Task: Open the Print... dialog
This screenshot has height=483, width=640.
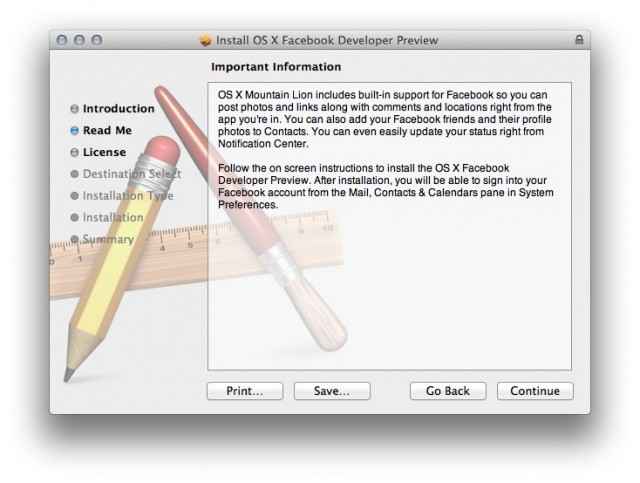Action: click(x=245, y=391)
